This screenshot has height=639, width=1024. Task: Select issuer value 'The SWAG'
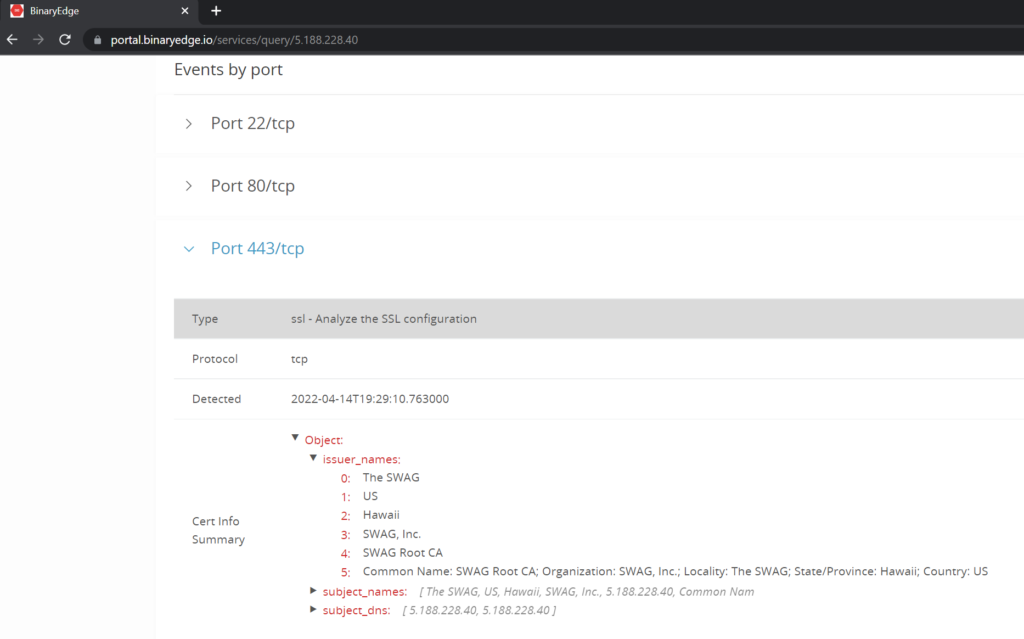pos(391,478)
